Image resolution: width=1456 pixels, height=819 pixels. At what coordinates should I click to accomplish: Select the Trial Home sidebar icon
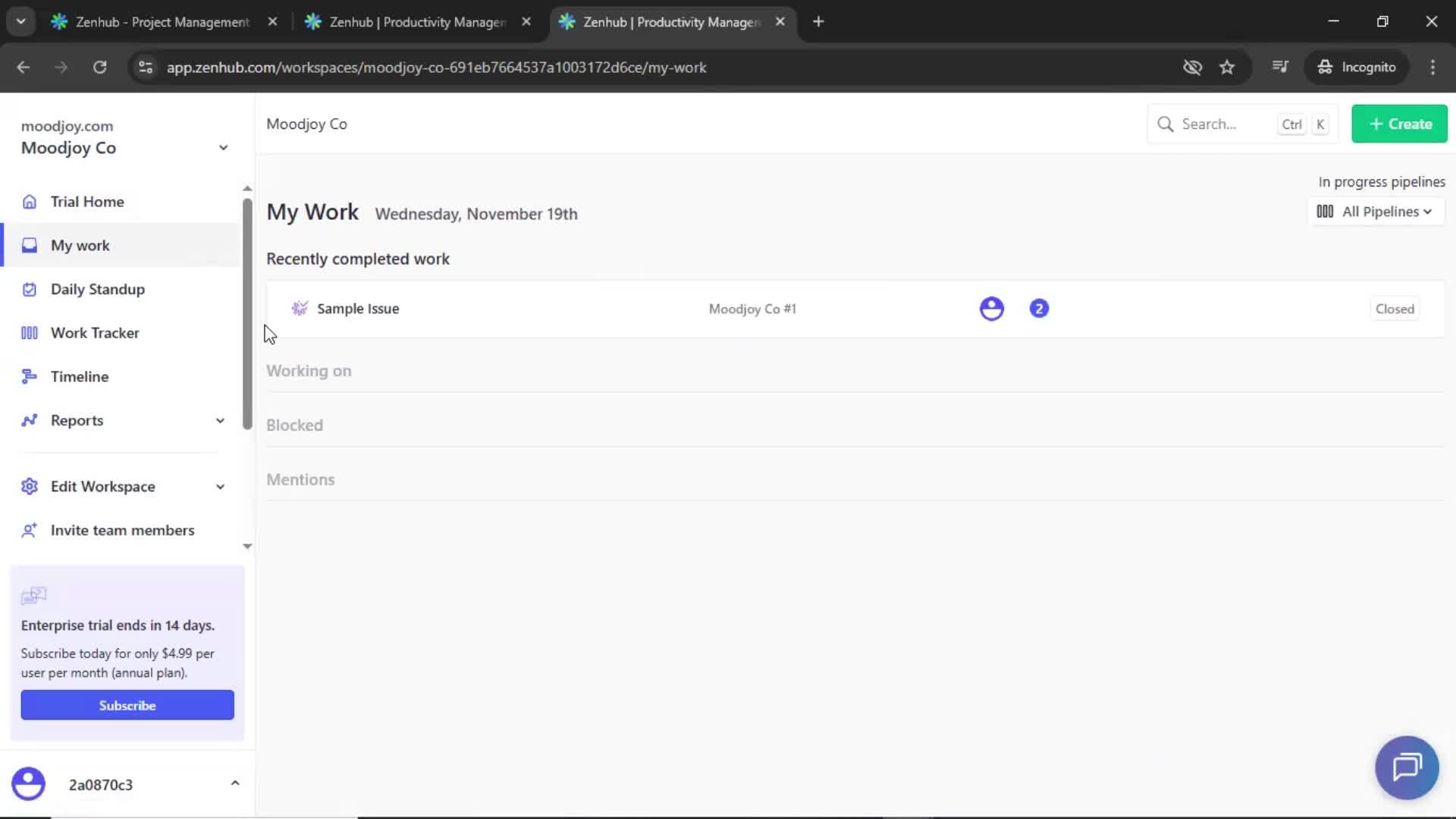[29, 202]
